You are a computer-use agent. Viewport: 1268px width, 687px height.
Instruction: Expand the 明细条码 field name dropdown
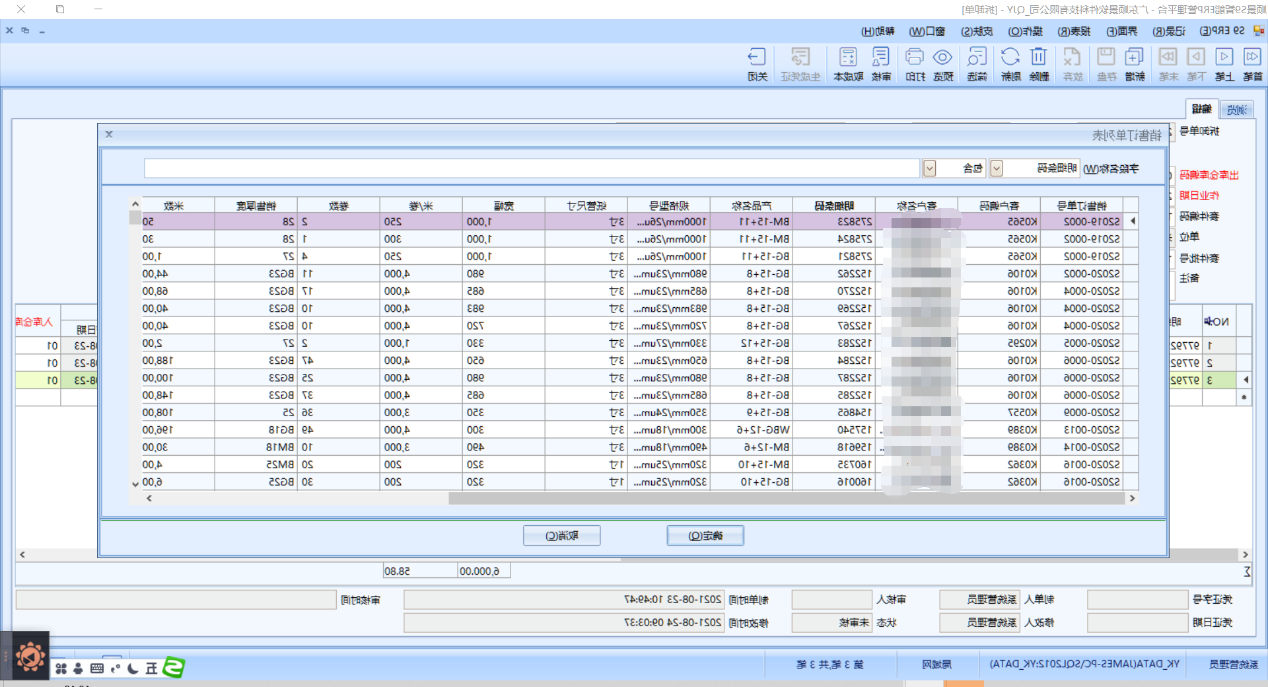(x=995, y=168)
